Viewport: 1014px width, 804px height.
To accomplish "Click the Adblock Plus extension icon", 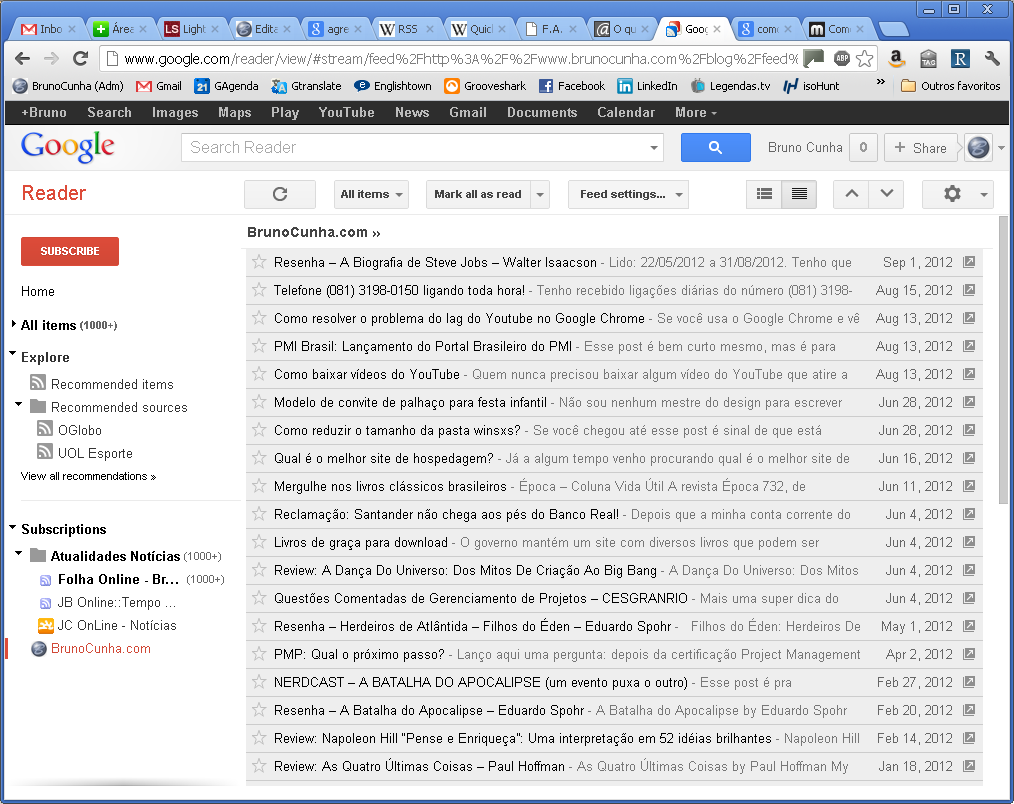I will pos(841,59).
